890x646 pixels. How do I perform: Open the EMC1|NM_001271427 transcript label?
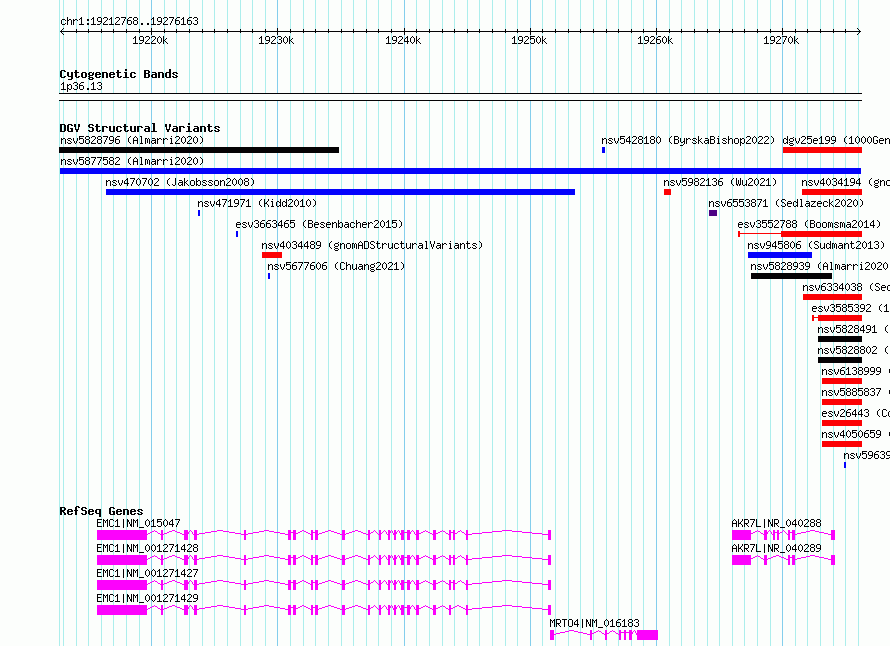click(148, 573)
